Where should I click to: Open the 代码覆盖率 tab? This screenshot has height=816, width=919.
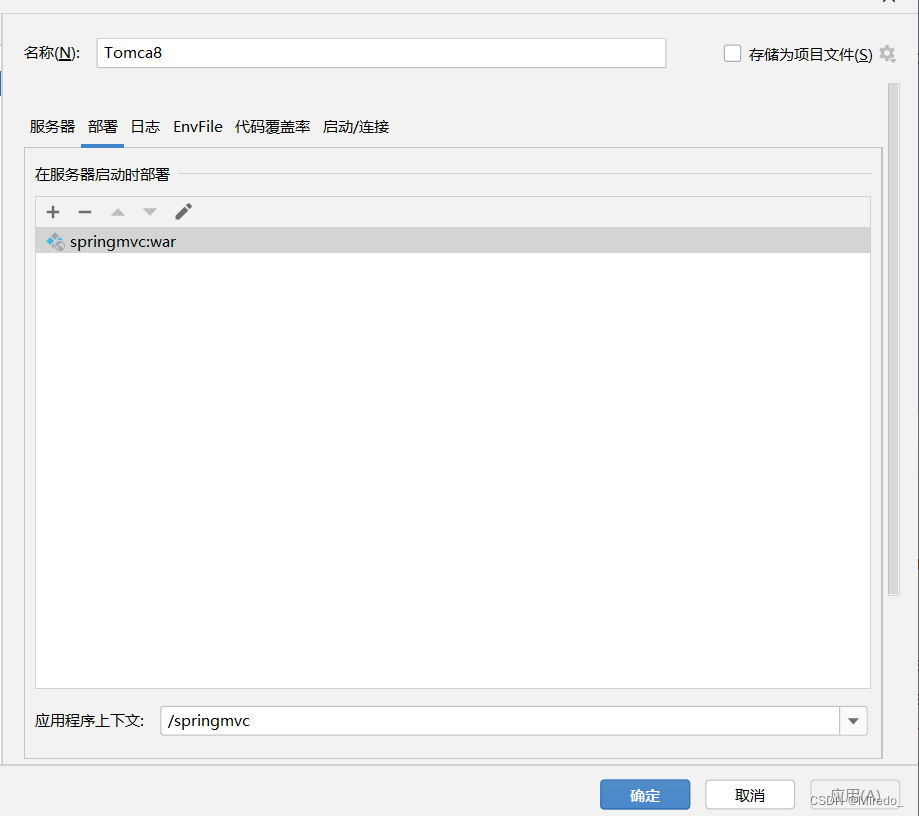pyautogui.click(x=273, y=127)
